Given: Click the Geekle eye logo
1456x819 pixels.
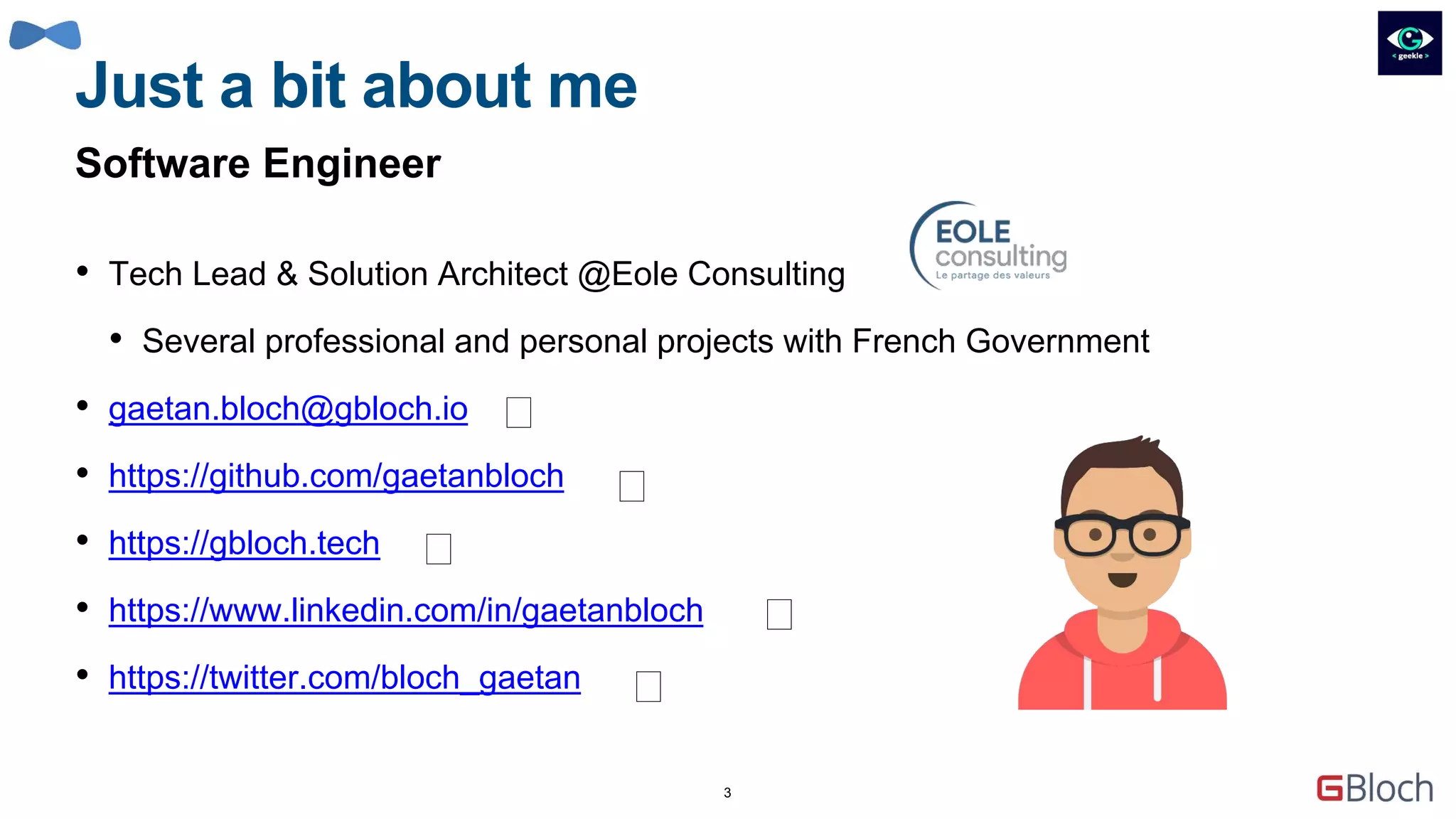Looking at the screenshot, I should [x=1409, y=43].
